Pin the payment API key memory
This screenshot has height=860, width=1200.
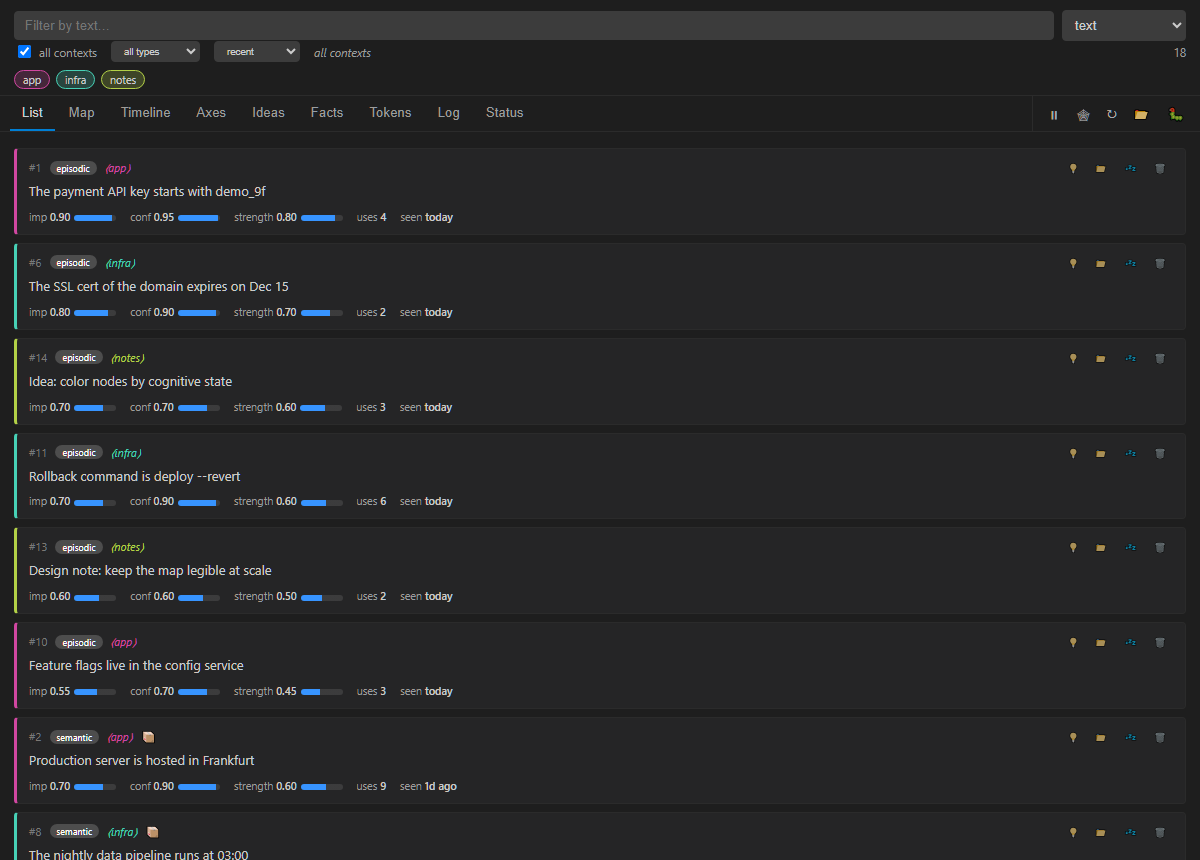[x=1073, y=169]
